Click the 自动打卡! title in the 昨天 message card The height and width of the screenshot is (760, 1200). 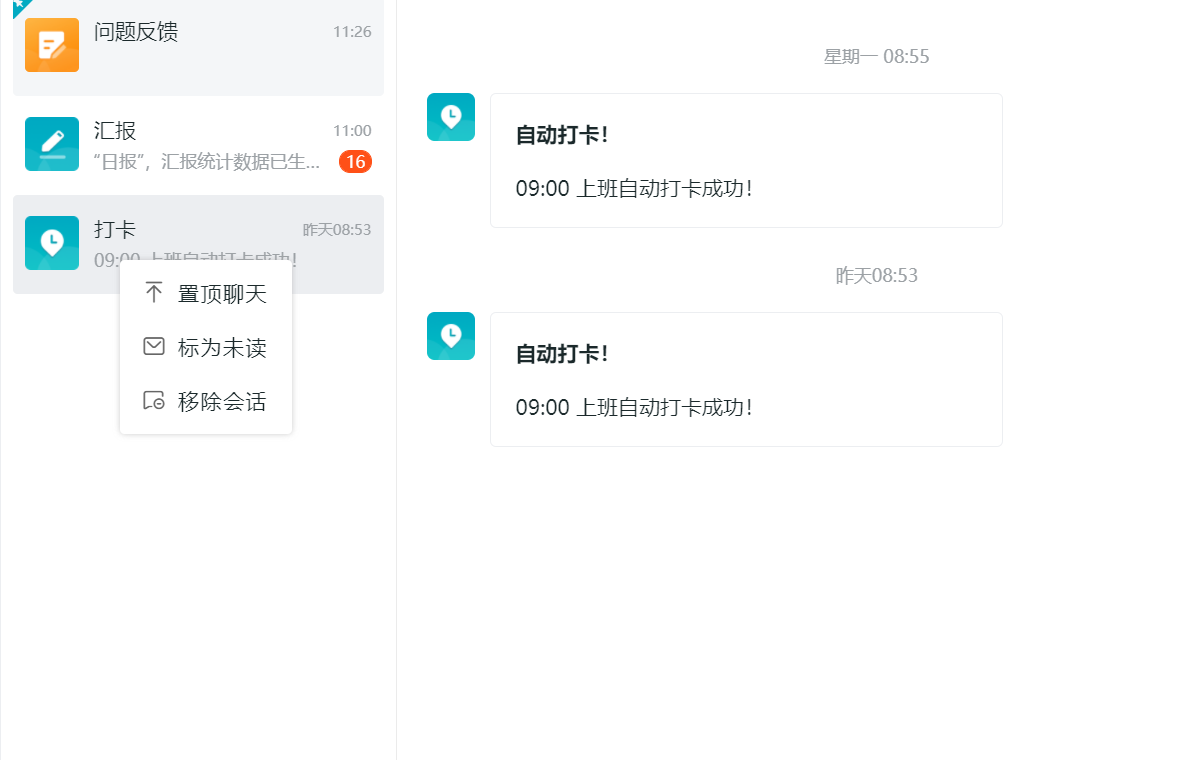point(562,354)
